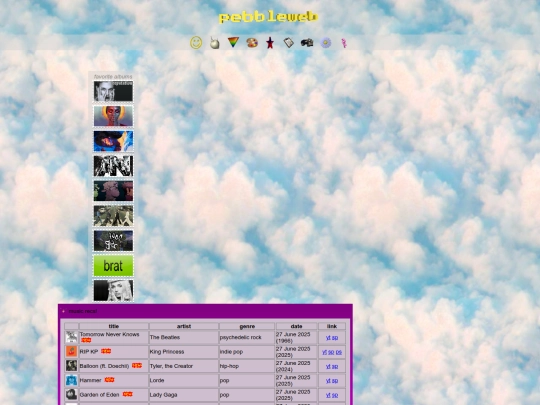Select the dark handwritten-text album cover
This screenshot has width=540, height=405.
click(x=113, y=240)
